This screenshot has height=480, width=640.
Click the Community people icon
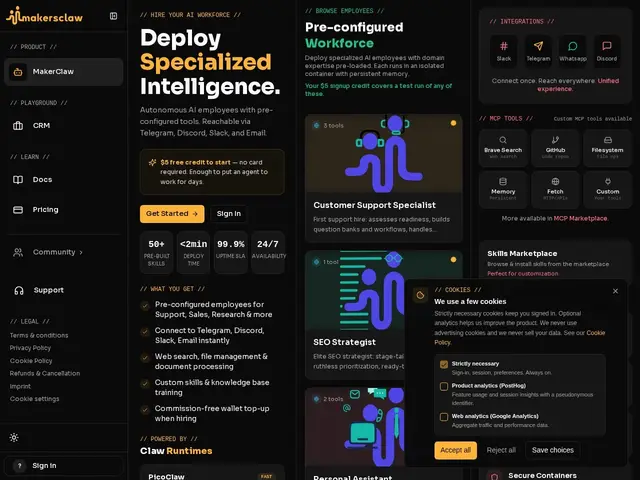pos(18,252)
